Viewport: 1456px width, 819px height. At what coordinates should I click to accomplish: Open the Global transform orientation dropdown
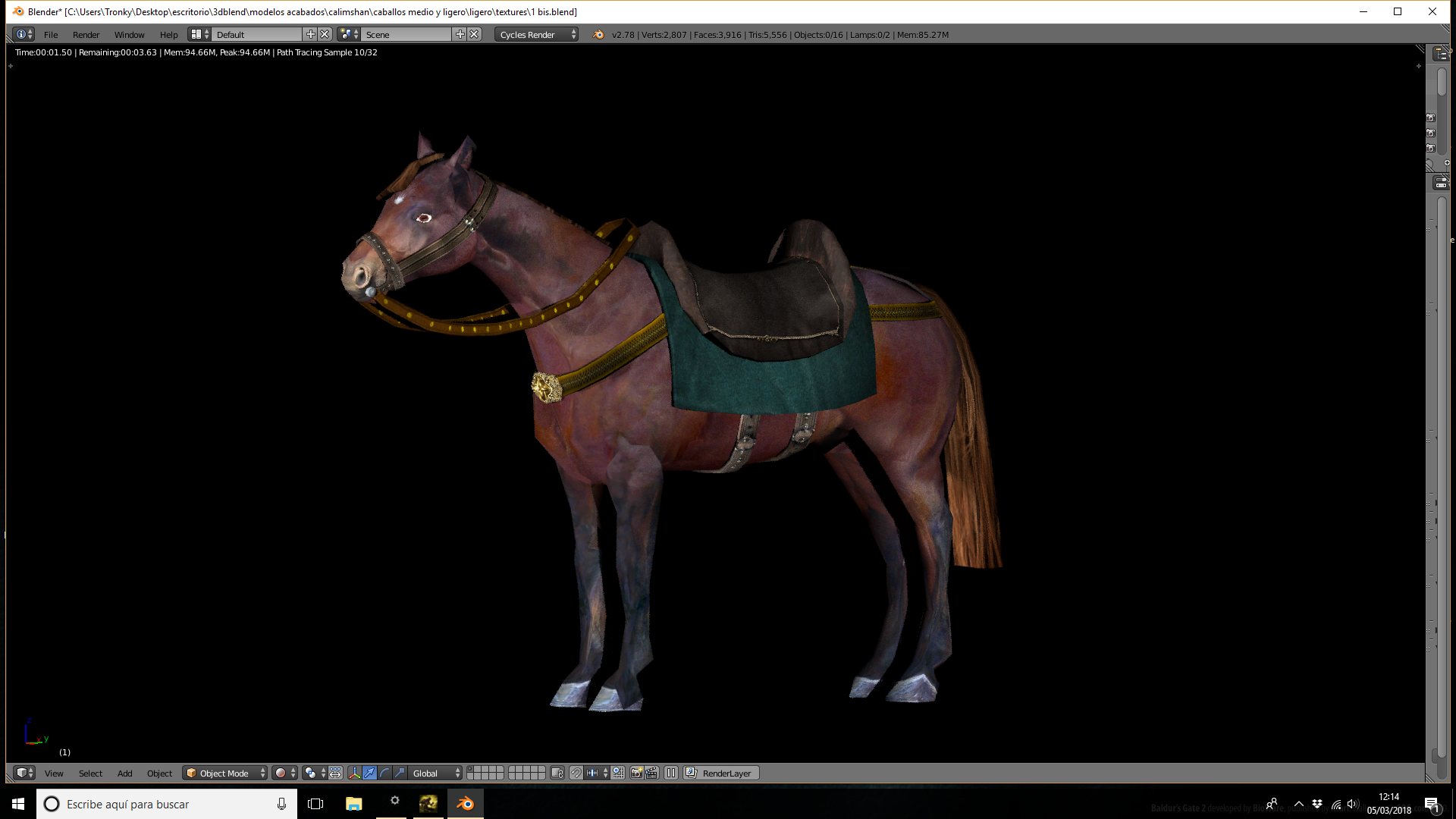[x=435, y=773]
